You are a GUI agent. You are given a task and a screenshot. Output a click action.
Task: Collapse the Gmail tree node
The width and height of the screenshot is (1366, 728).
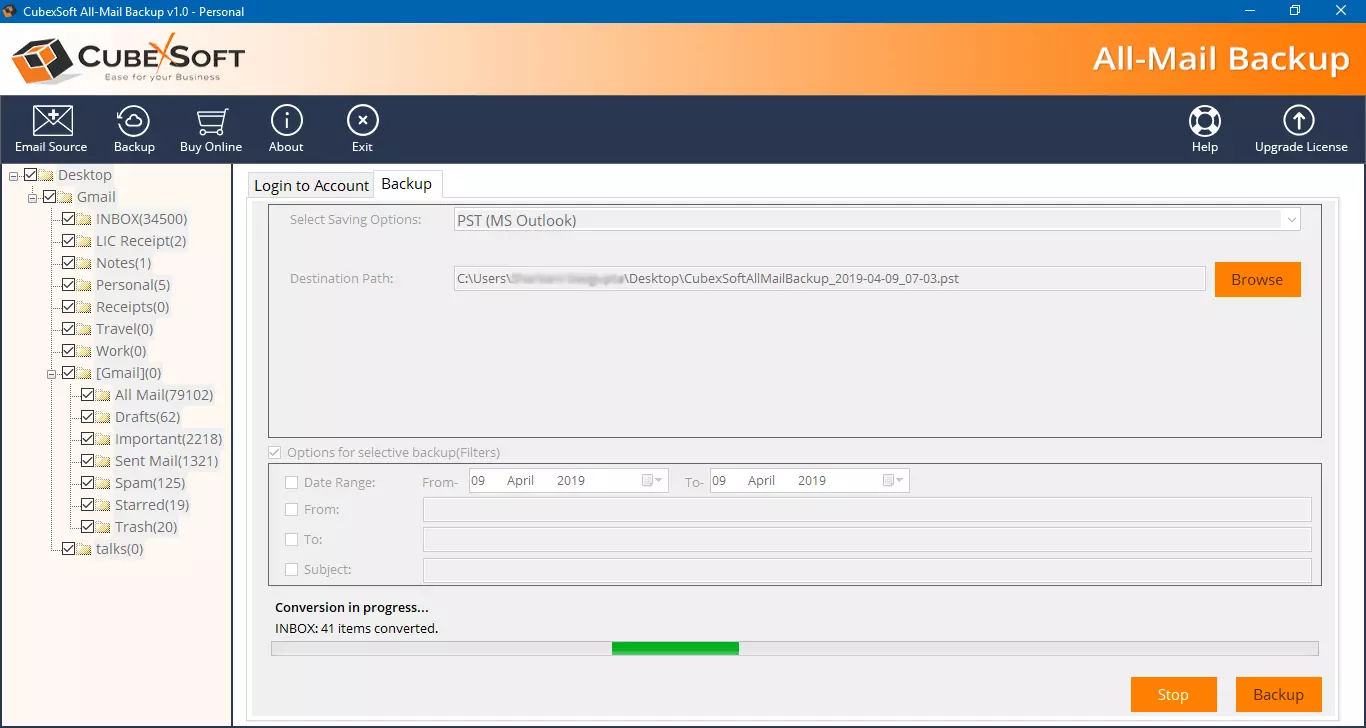(x=32, y=198)
